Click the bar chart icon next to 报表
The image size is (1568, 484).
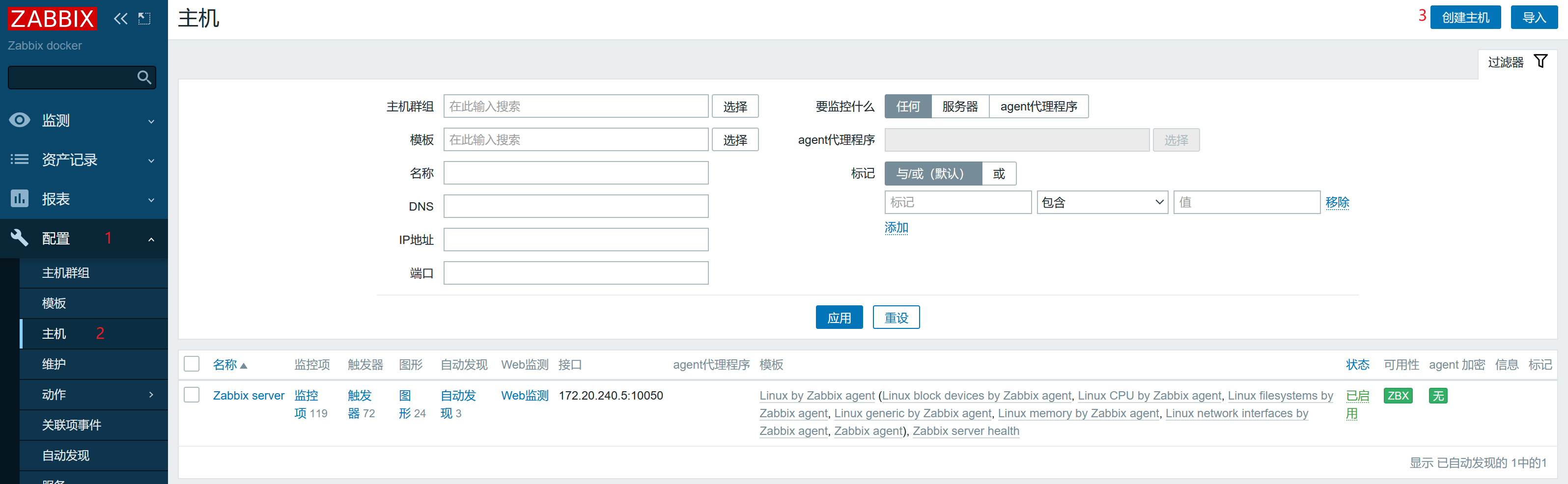[x=20, y=199]
